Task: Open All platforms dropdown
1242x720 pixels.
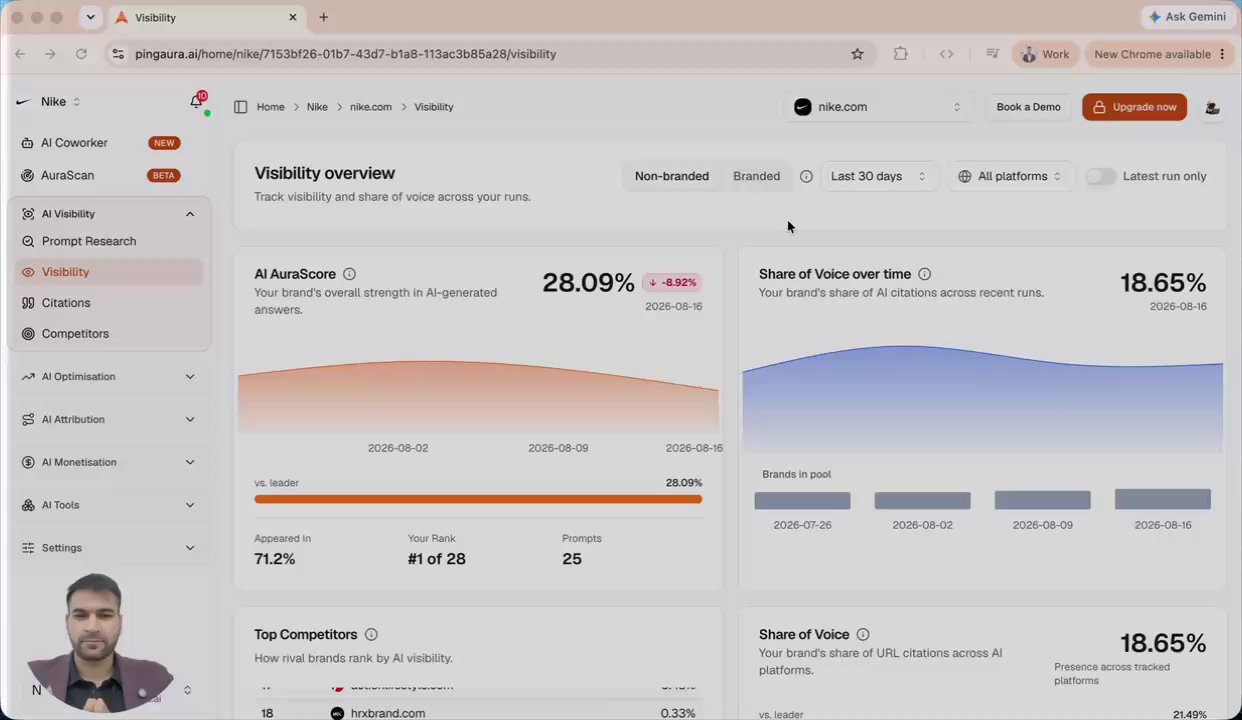Action: [x=1010, y=176]
